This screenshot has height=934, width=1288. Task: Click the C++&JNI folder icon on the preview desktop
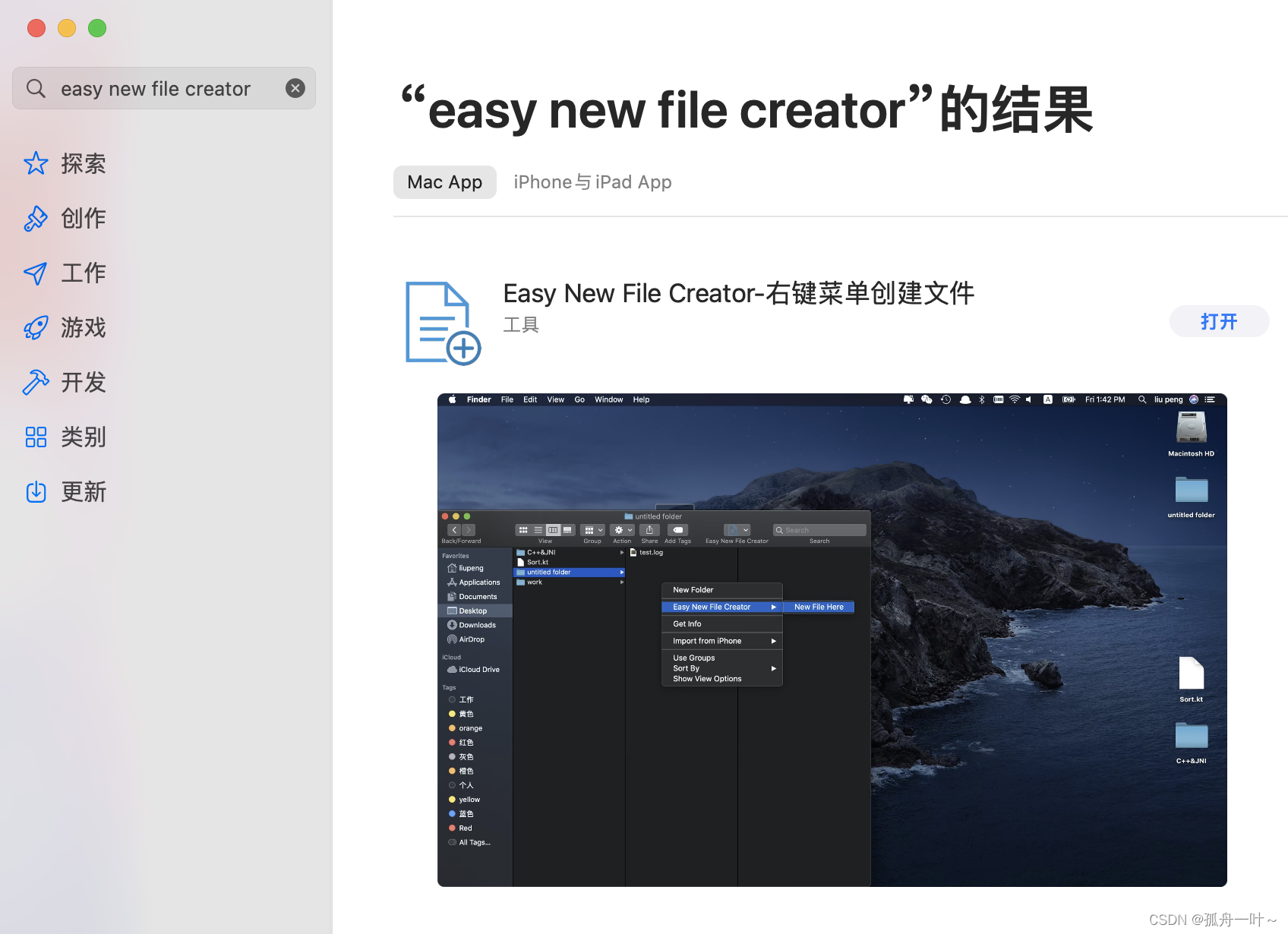tap(1191, 736)
